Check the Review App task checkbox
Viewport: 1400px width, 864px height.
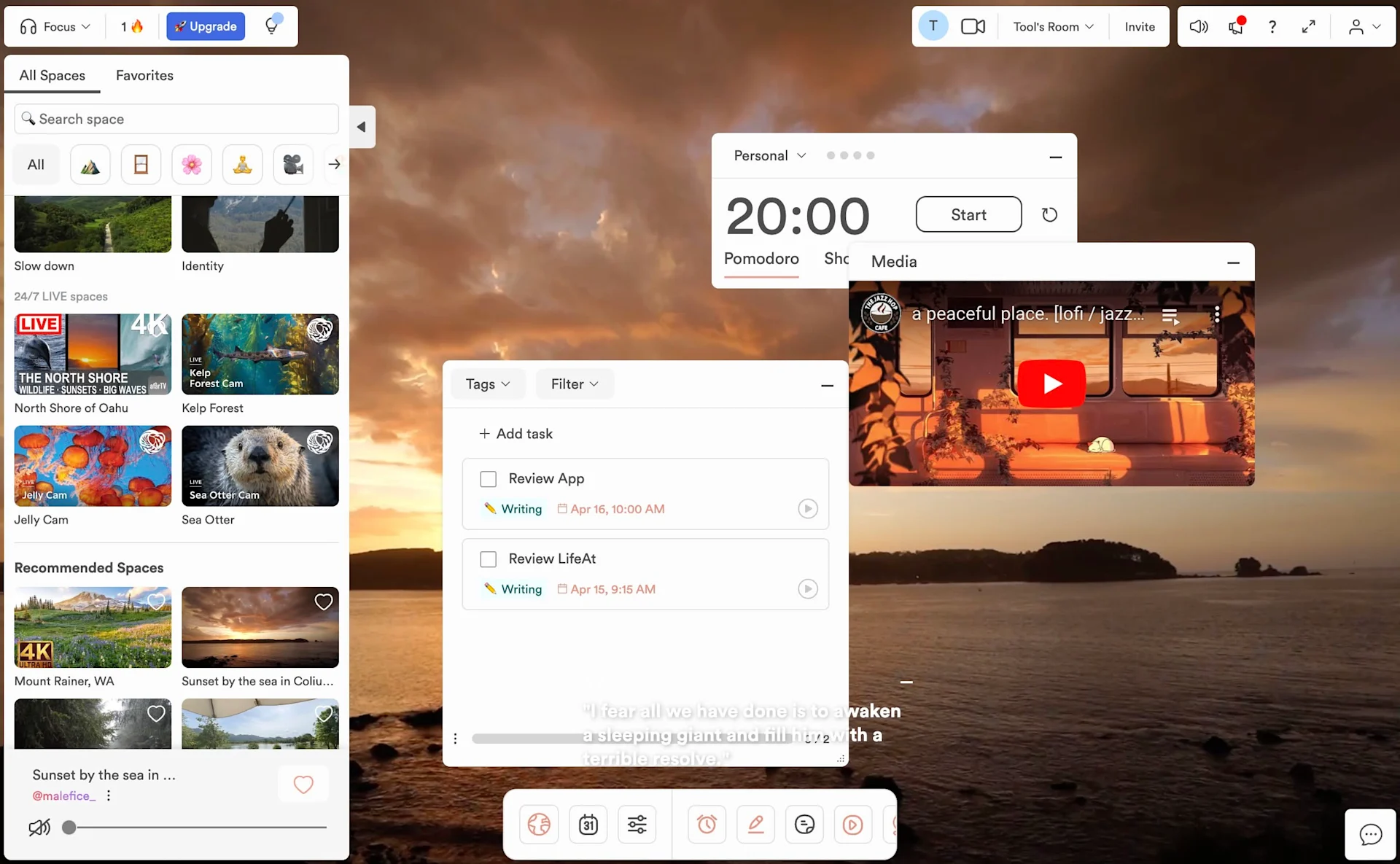(x=488, y=479)
